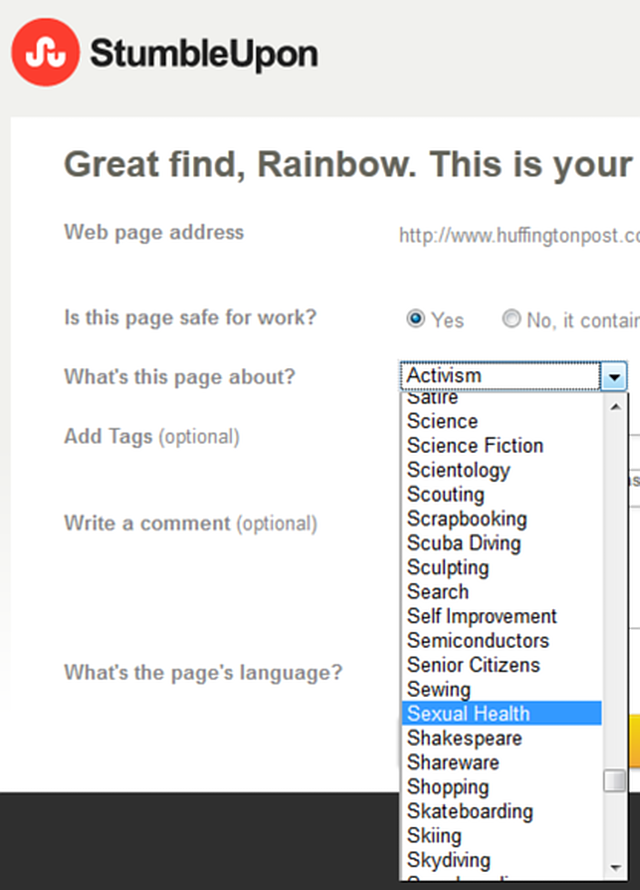Screen dimensions: 640x890
Task: Choose Scientology from the topic list
Action: (x=501, y=470)
